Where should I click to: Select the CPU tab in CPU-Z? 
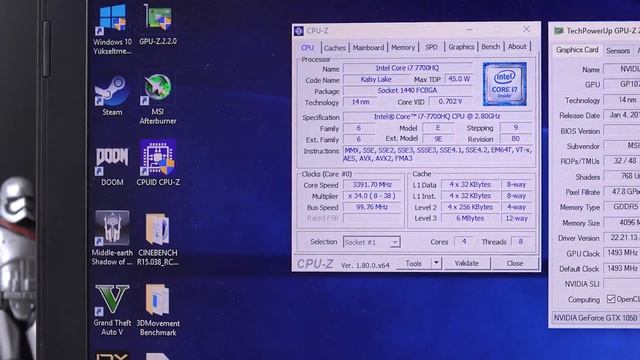point(308,48)
